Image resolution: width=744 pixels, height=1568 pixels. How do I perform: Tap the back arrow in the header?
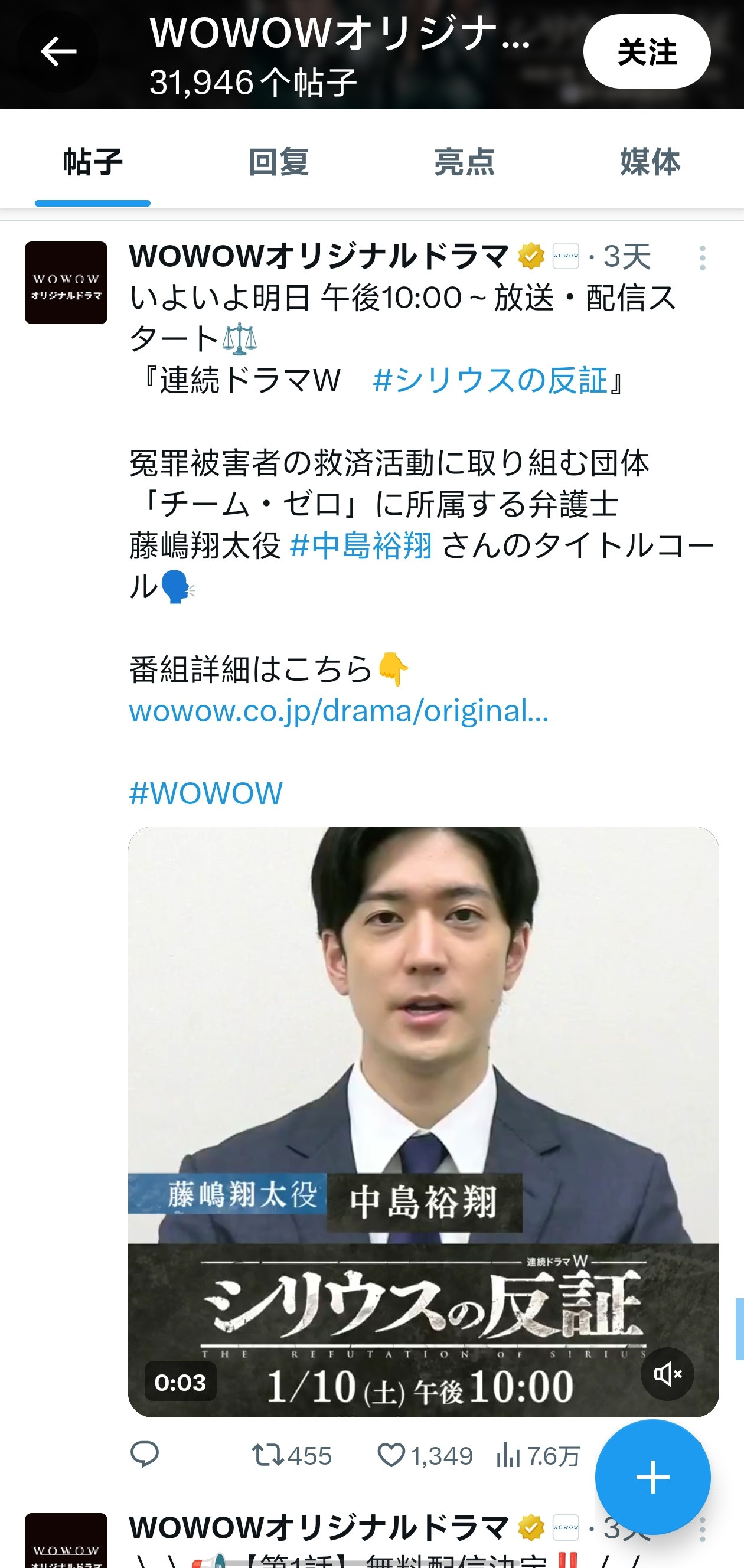(x=58, y=51)
